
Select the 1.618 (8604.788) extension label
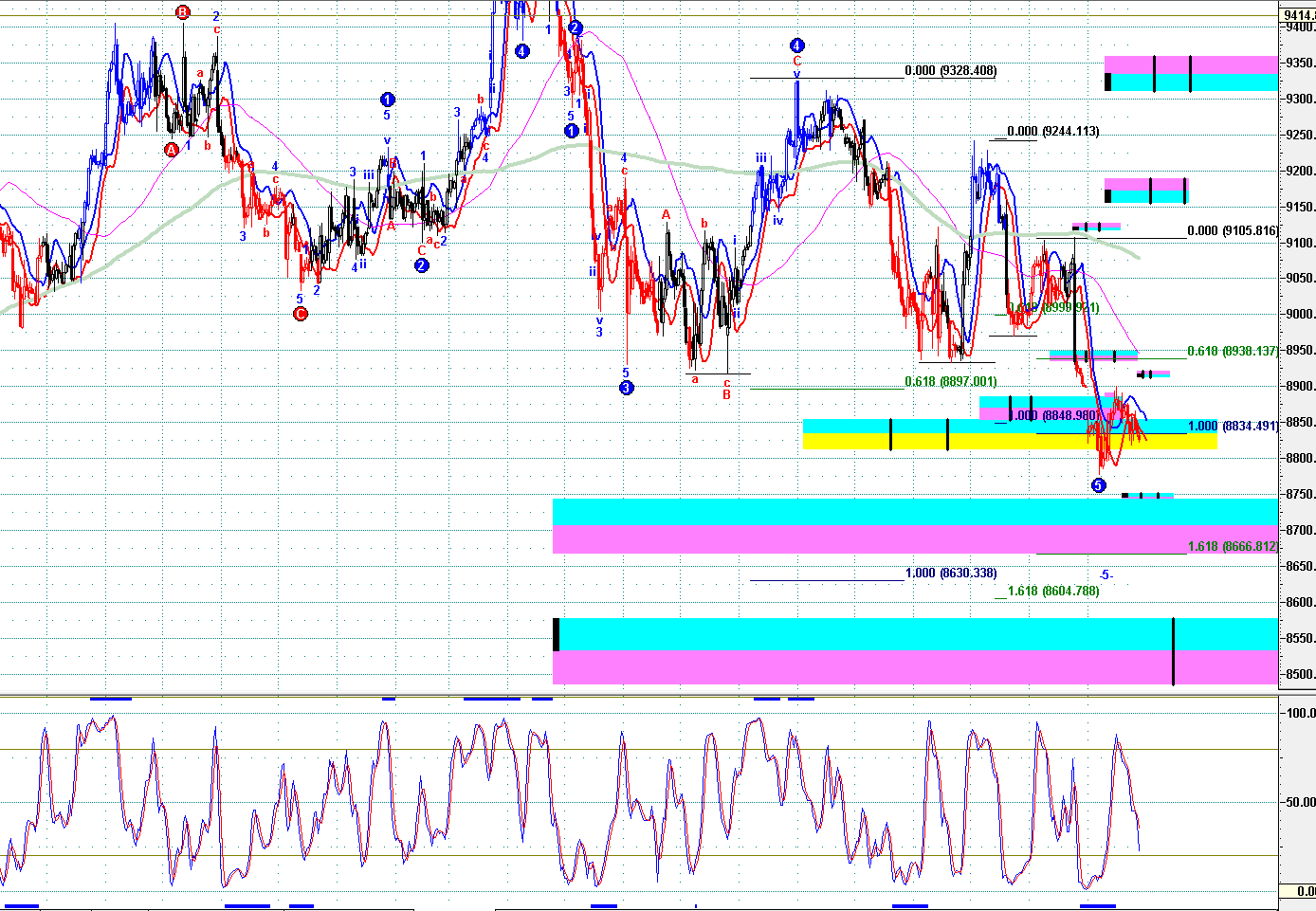click(x=1052, y=592)
